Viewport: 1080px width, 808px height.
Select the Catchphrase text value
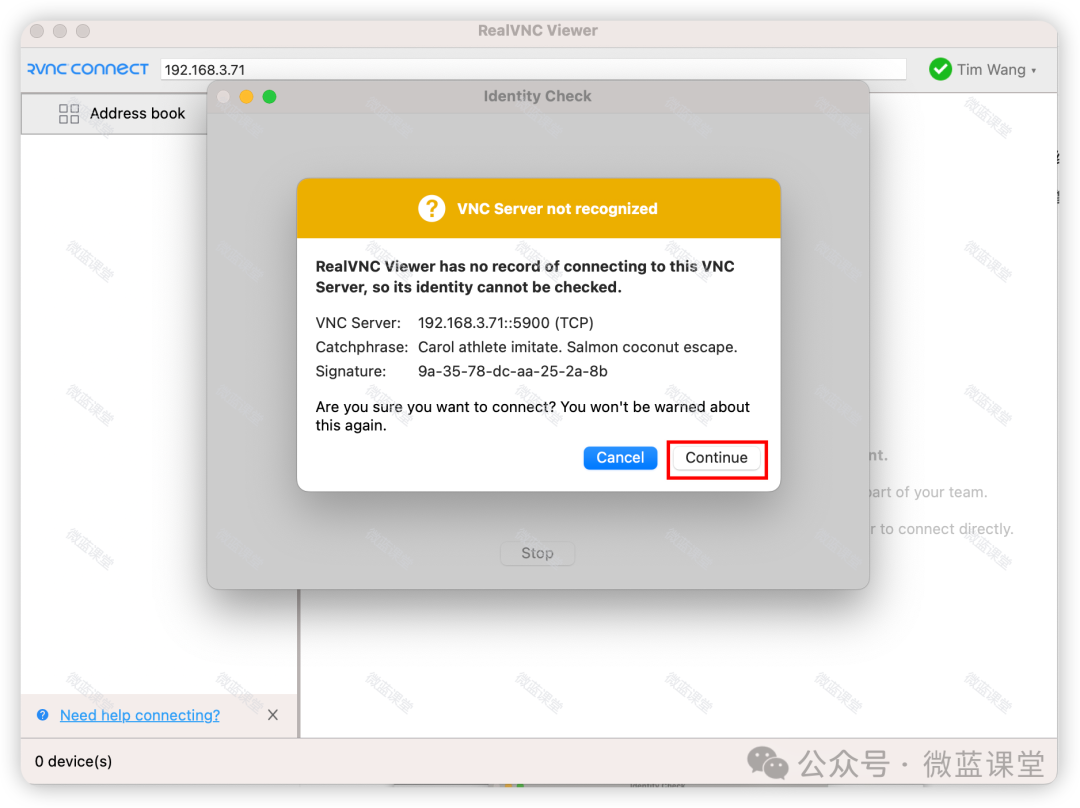pyautogui.click(x=577, y=347)
